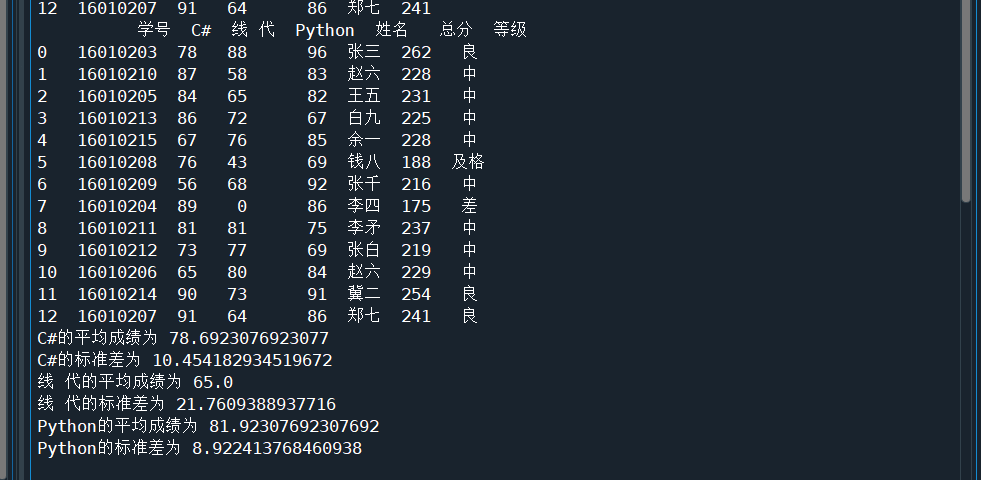Click student ID 16010208
Screen dimensions: 981x480
[x=117, y=162]
